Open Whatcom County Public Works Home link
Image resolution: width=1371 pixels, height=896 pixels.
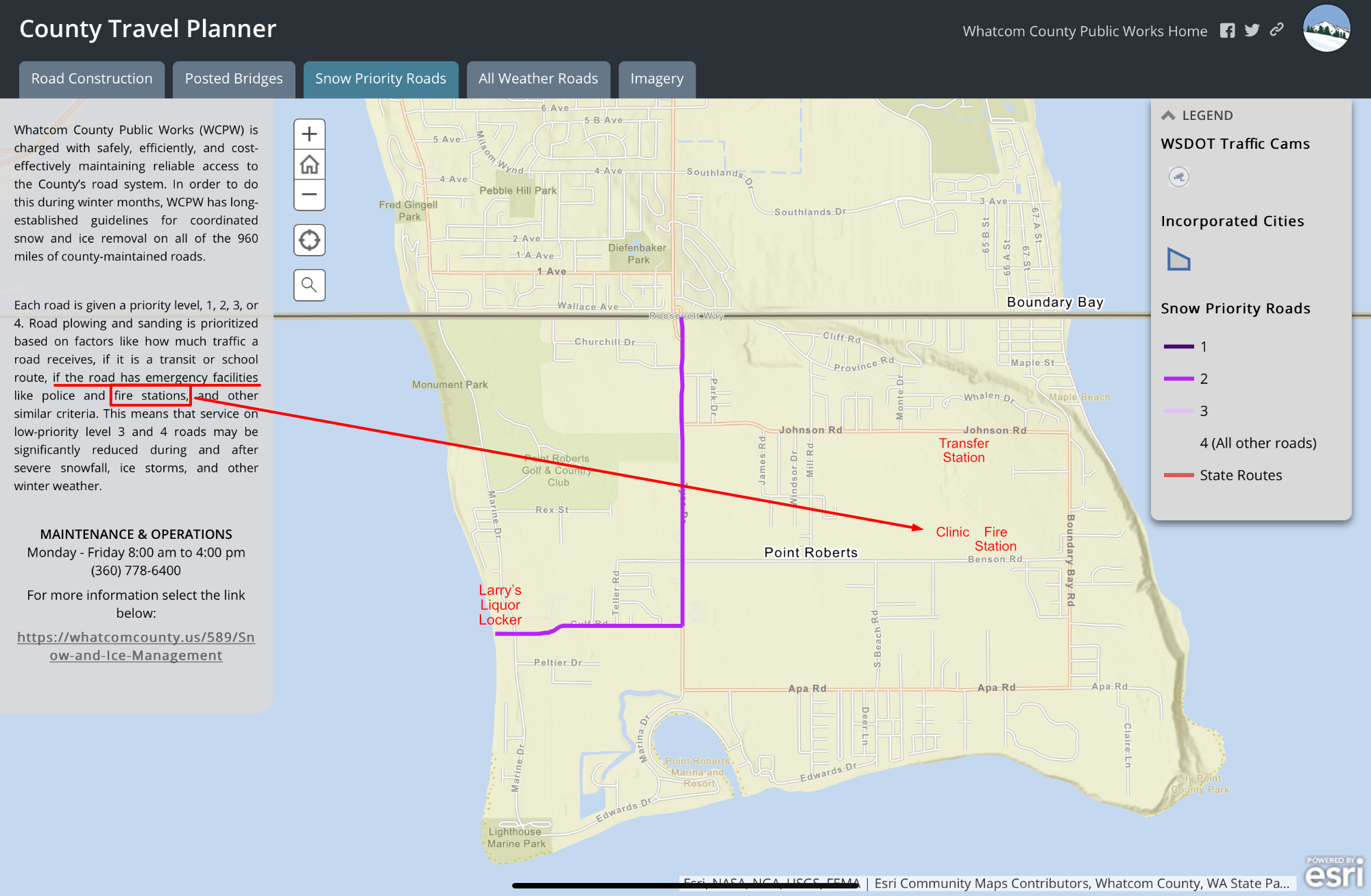[x=1084, y=31]
